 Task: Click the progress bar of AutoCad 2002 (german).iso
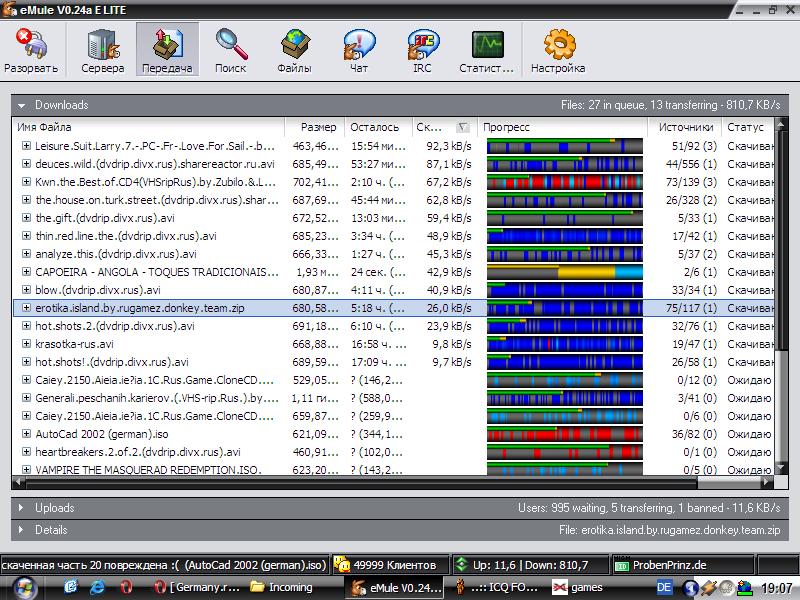click(565, 434)
